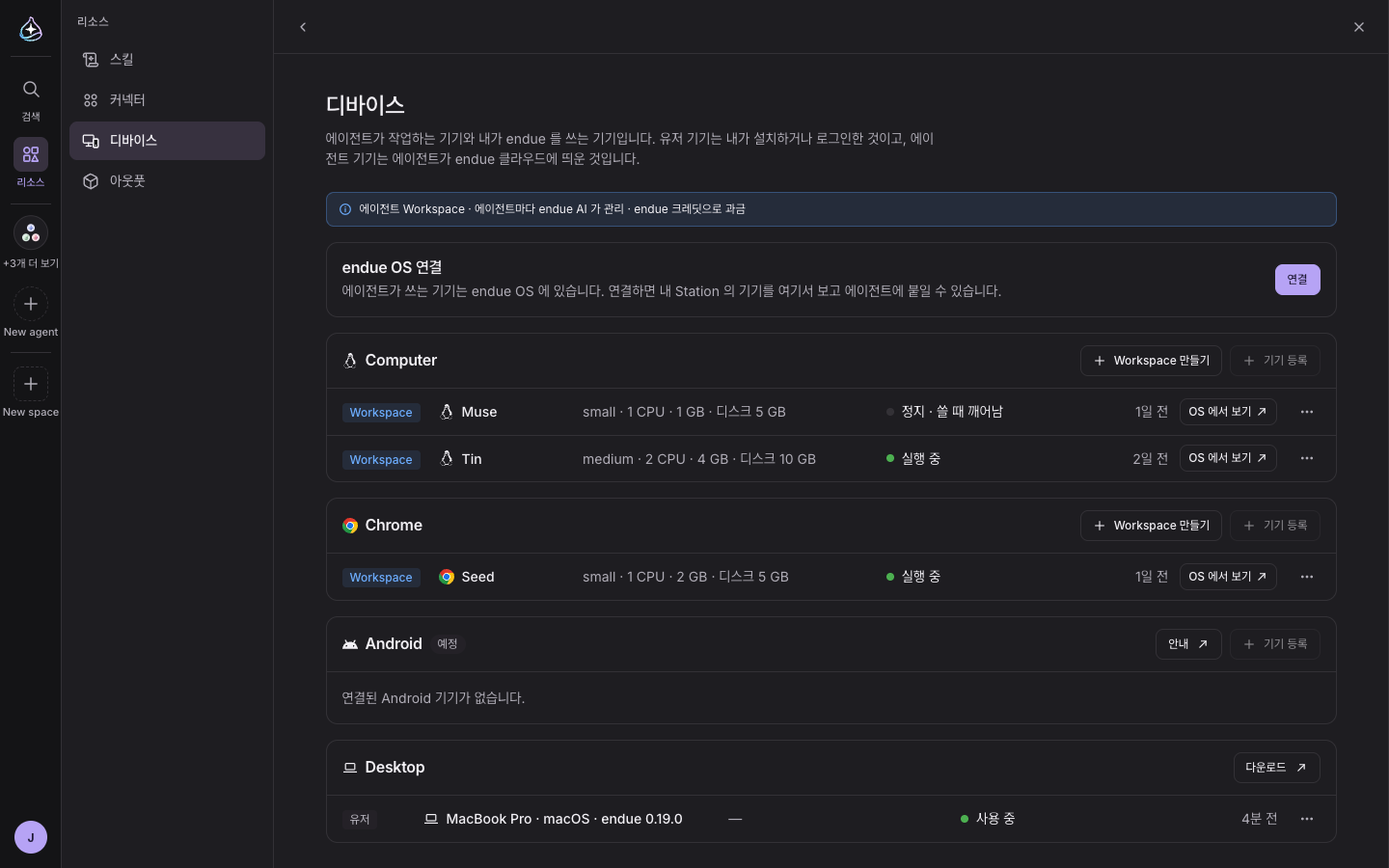Open OS 에서 보기 for Muse
The image size is (1389, 868).
click(1228, 412)
